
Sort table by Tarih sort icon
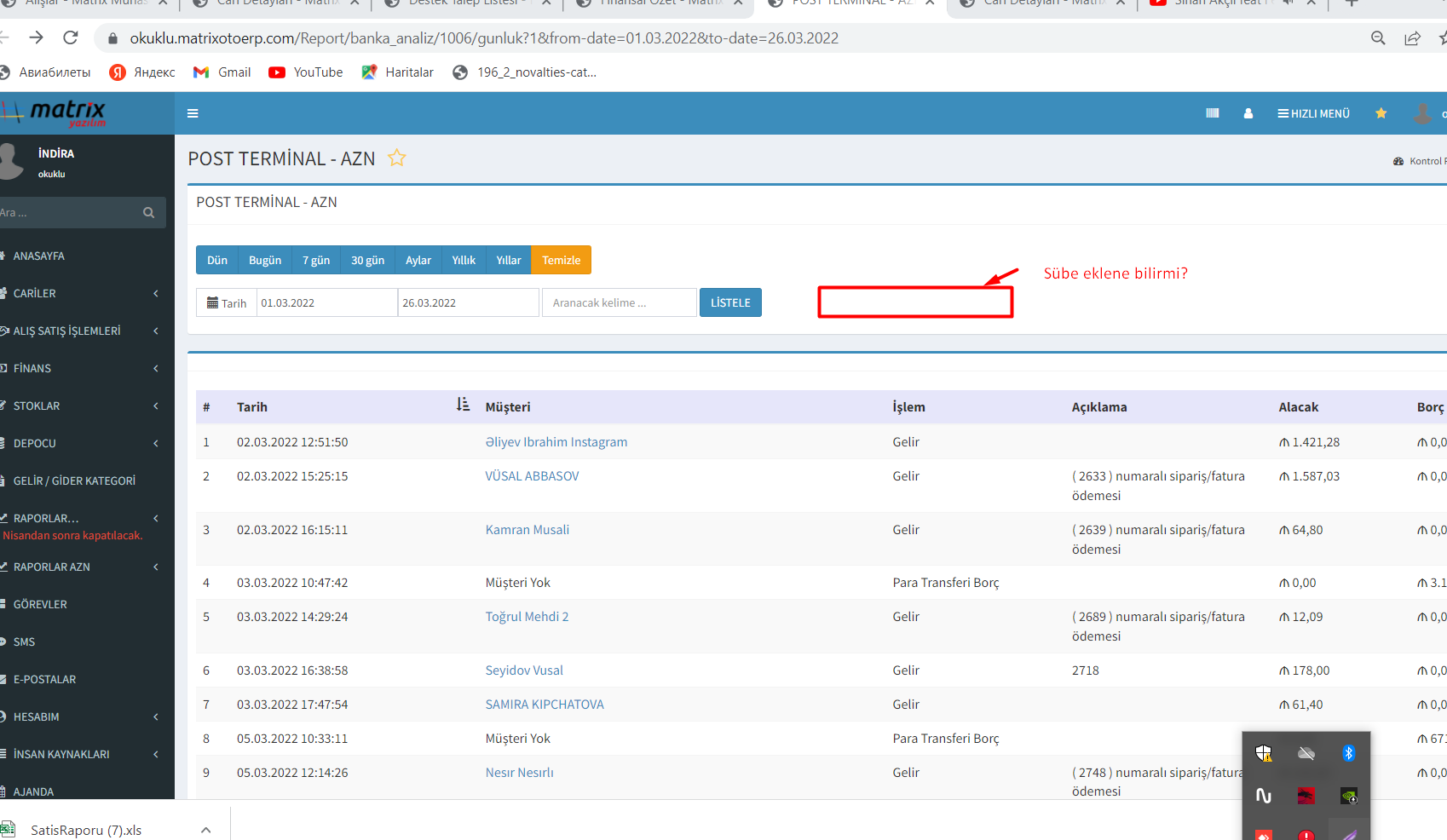pyautogui.click(x=463, y=405)
